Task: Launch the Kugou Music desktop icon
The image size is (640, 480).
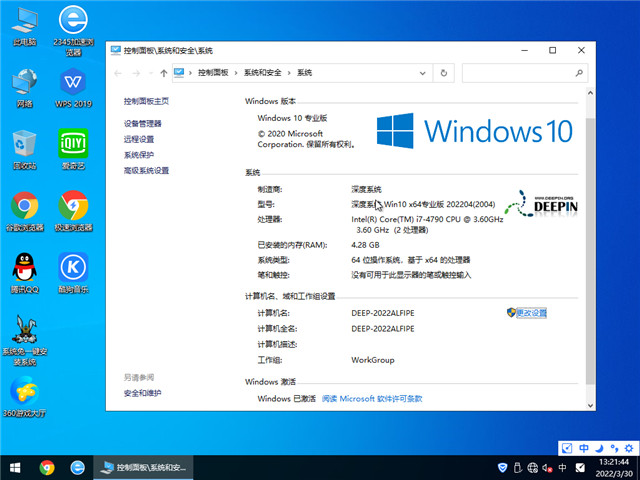Action: click(73, 268)
